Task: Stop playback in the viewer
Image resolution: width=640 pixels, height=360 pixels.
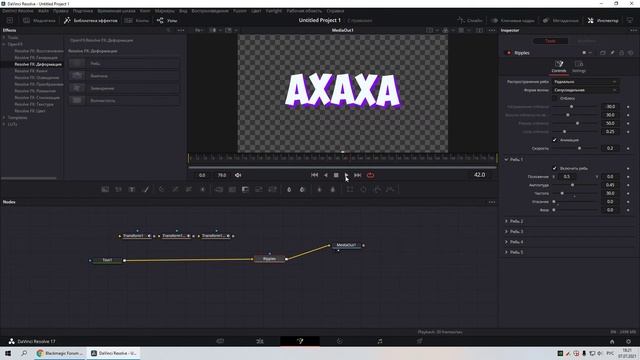Action: pos(336,175)
